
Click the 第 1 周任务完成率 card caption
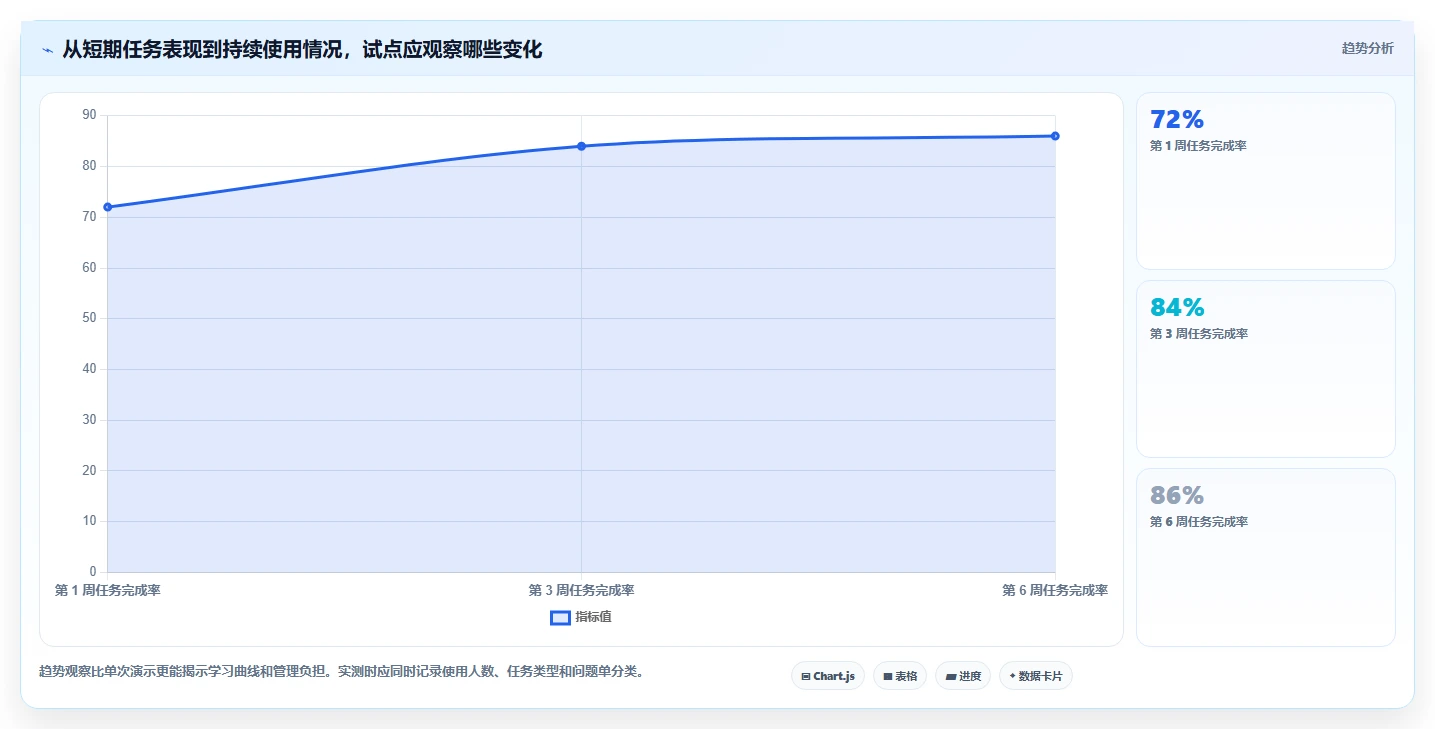1198,146
